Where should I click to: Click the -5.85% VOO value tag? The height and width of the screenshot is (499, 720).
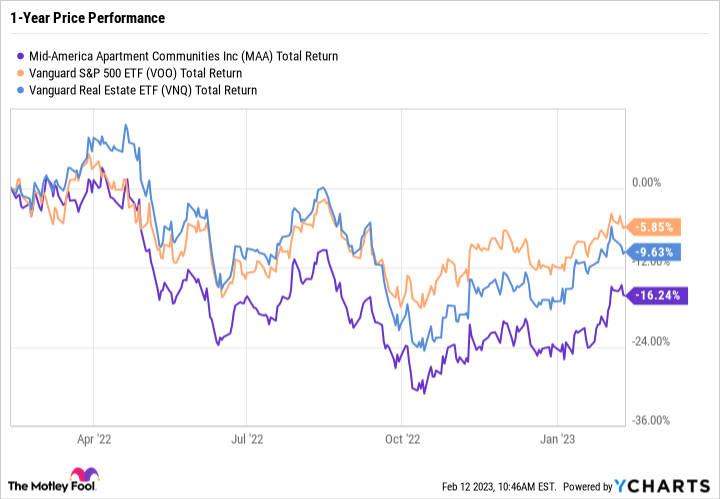(653, 226)
